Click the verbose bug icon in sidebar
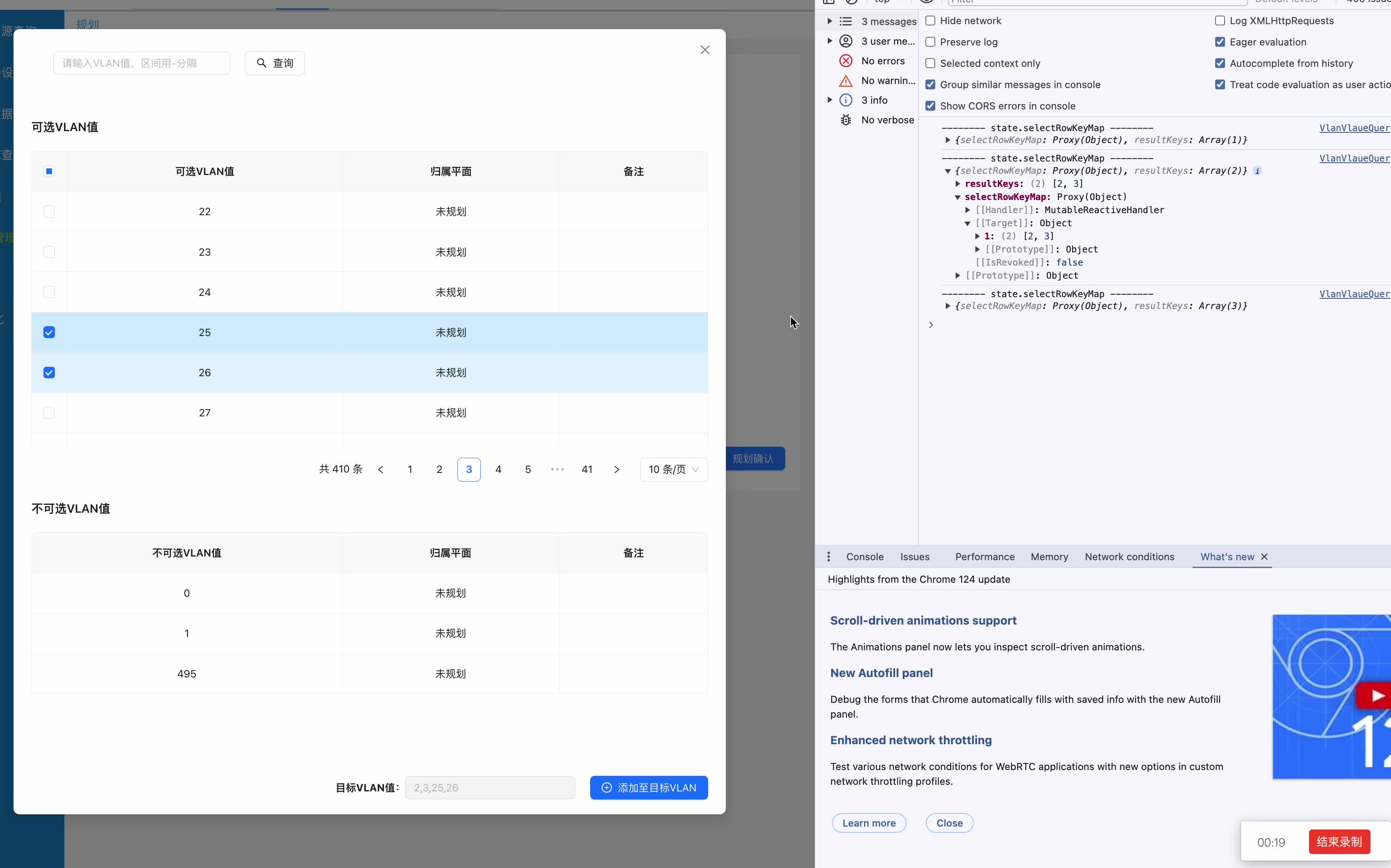1391x868 pixels. coord(846,120)
